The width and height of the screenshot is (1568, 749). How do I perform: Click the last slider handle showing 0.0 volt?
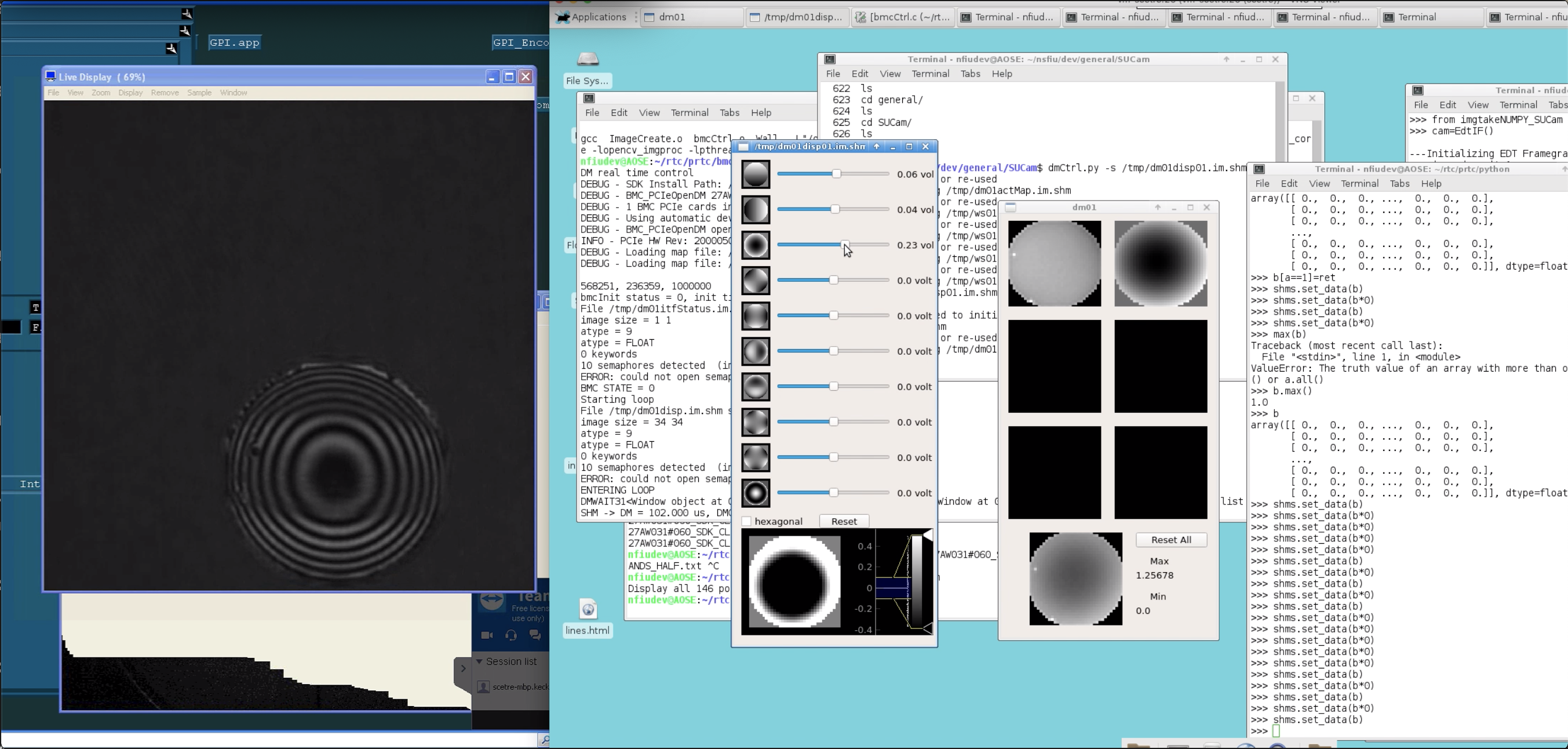click(834, 493)
